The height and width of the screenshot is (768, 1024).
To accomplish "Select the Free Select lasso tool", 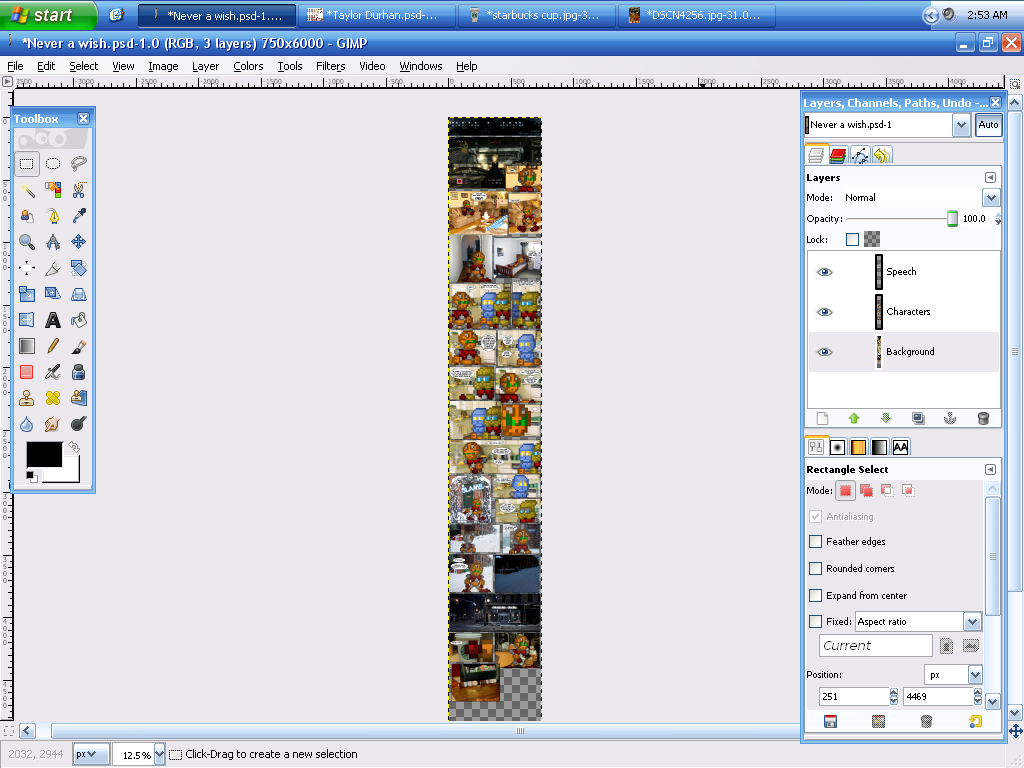I will coord(78,164).
